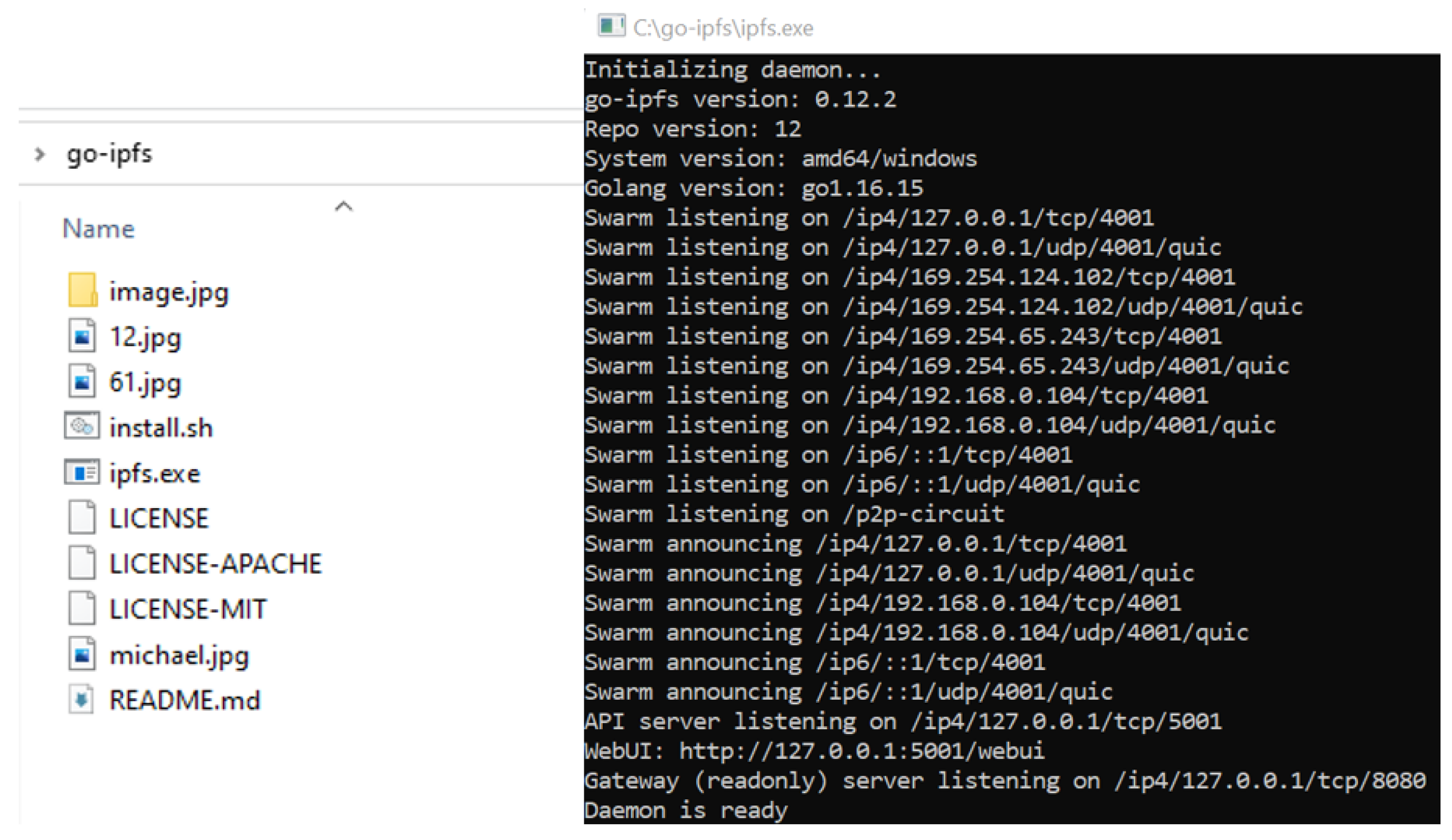Click the 'Daemon is ready' console line
This screenshot has height=840, width=1452.
click(x=686, y=810)
